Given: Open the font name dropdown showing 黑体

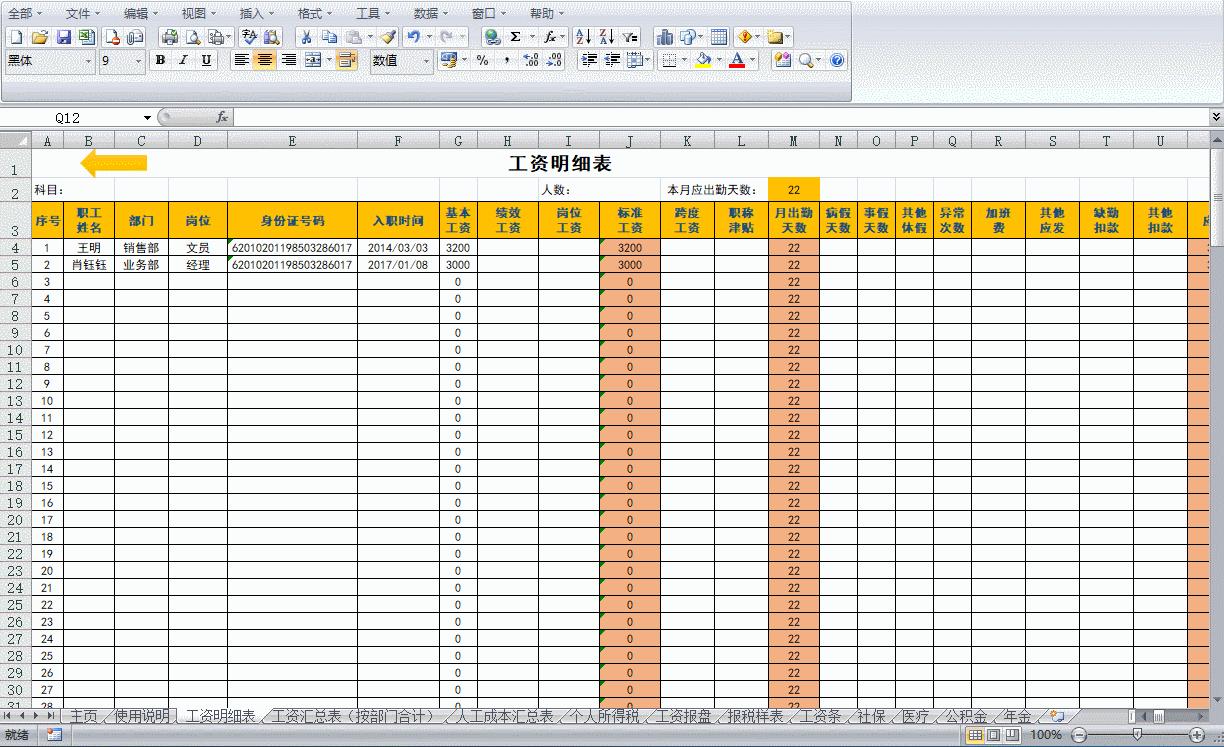Looking at the screenshot, I should pyautogui.click(x=45, y=60).
